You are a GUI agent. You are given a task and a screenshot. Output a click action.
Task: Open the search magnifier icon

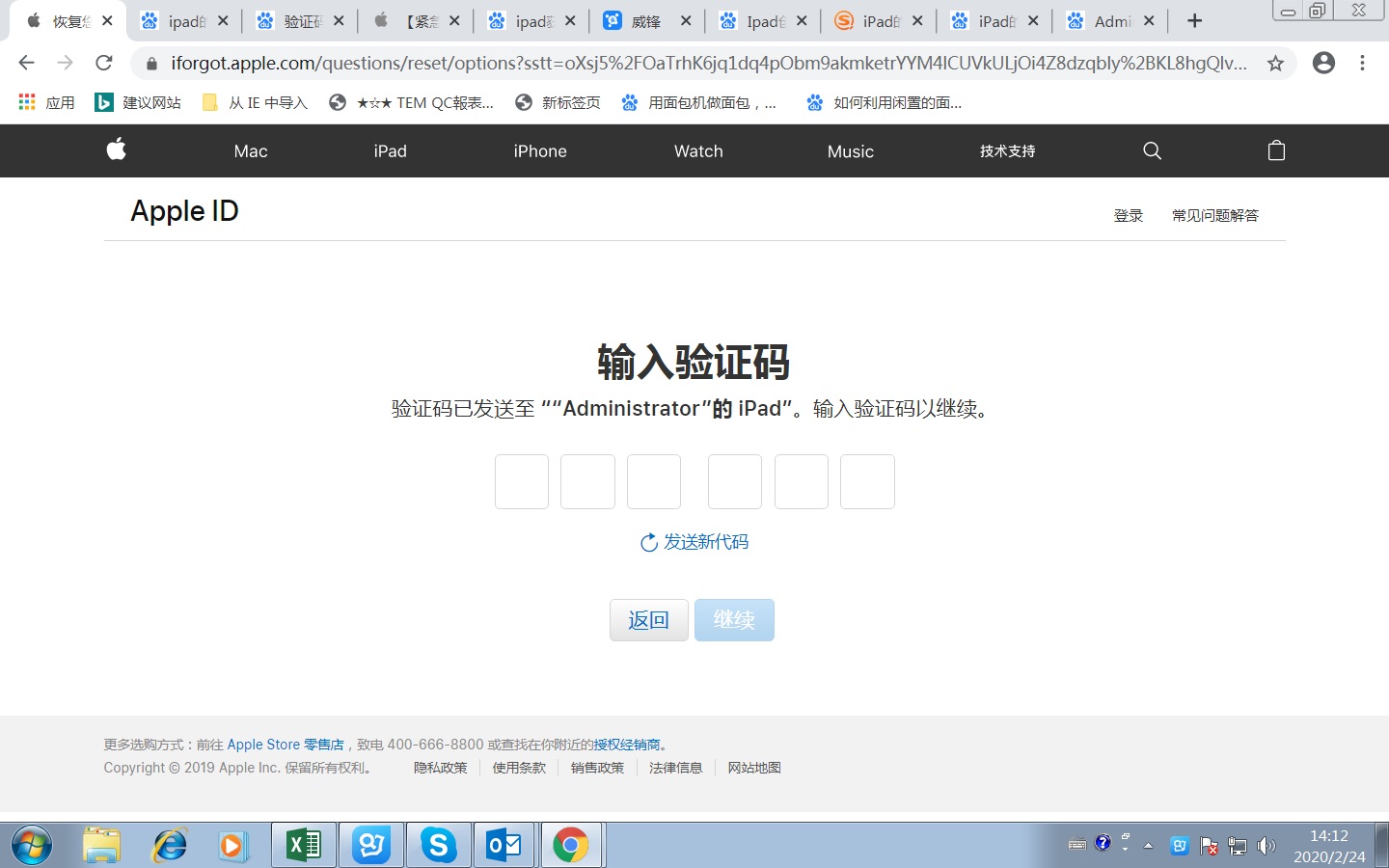(1152, 150)
